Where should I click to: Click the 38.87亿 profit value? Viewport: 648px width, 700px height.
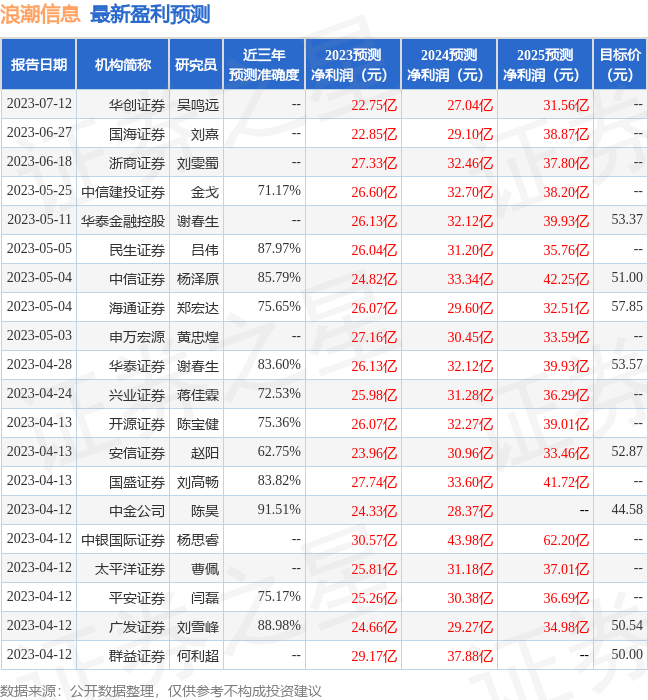coord(566,134)
